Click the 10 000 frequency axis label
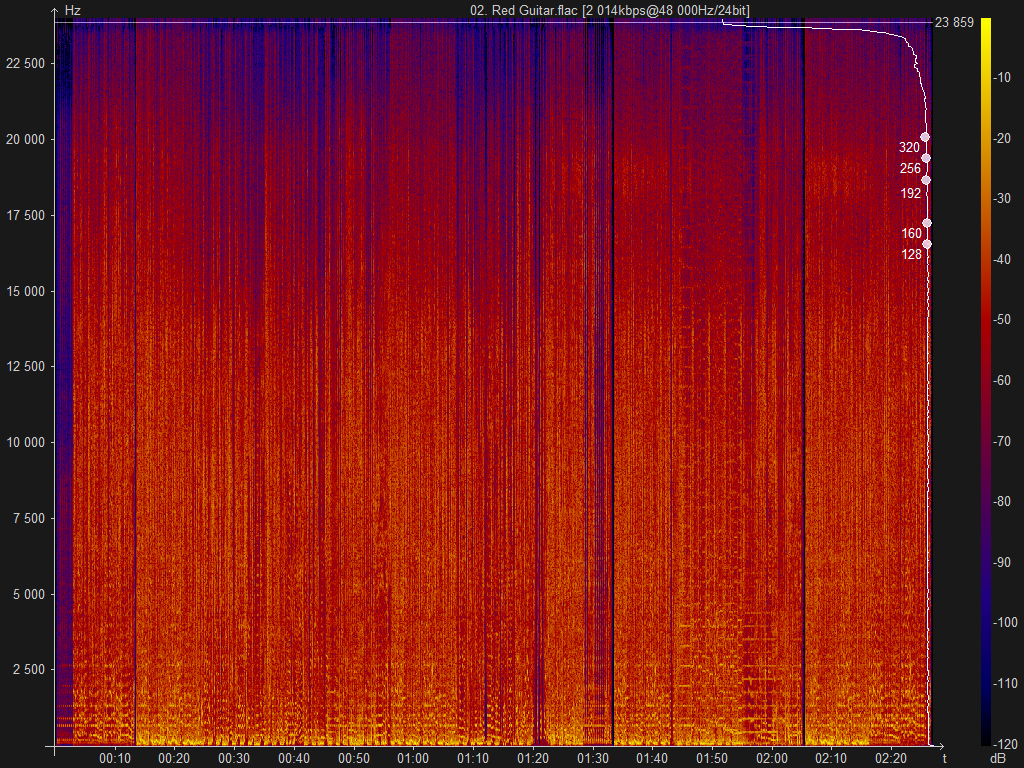This screenshot has width=1024, height=768. (26, 443)
